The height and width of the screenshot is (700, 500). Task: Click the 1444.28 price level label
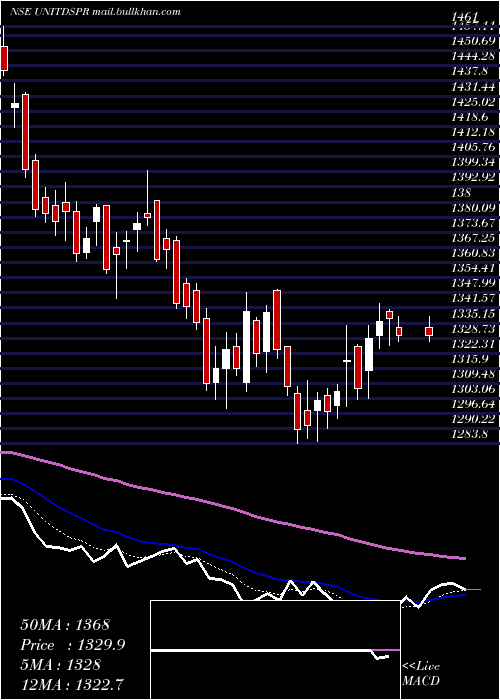(x=473, y=57)
